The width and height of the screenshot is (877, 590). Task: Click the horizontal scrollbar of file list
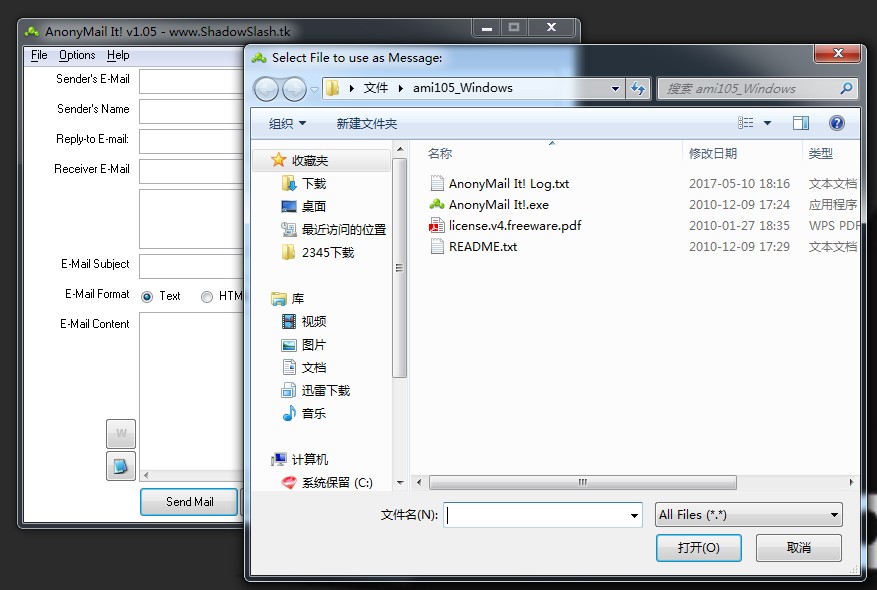[x=582, y=482]
